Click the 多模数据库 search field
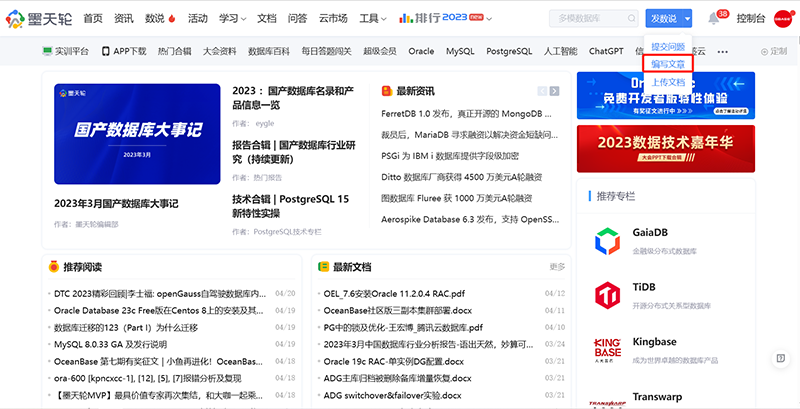Screen dimensions: 800x409 coord(593,19)
